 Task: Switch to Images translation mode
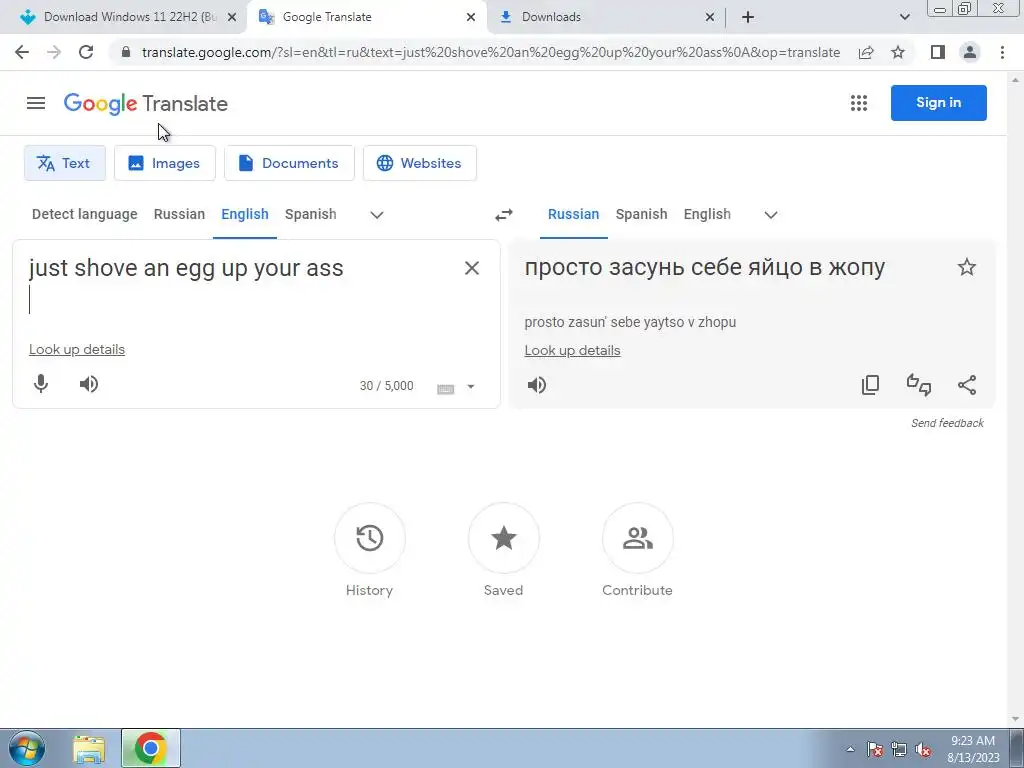point(165,163)
